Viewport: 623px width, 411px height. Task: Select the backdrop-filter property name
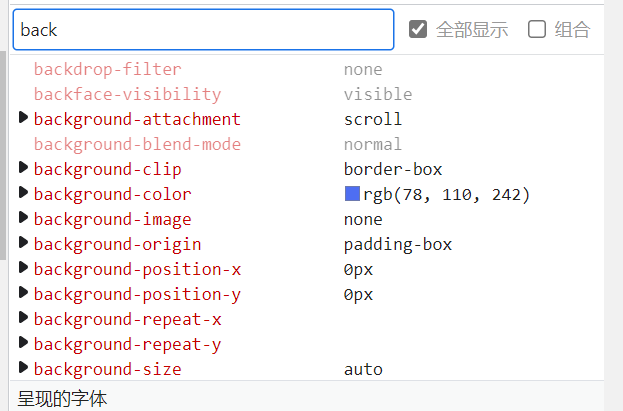pyautogui.click(x=107, y=69)
